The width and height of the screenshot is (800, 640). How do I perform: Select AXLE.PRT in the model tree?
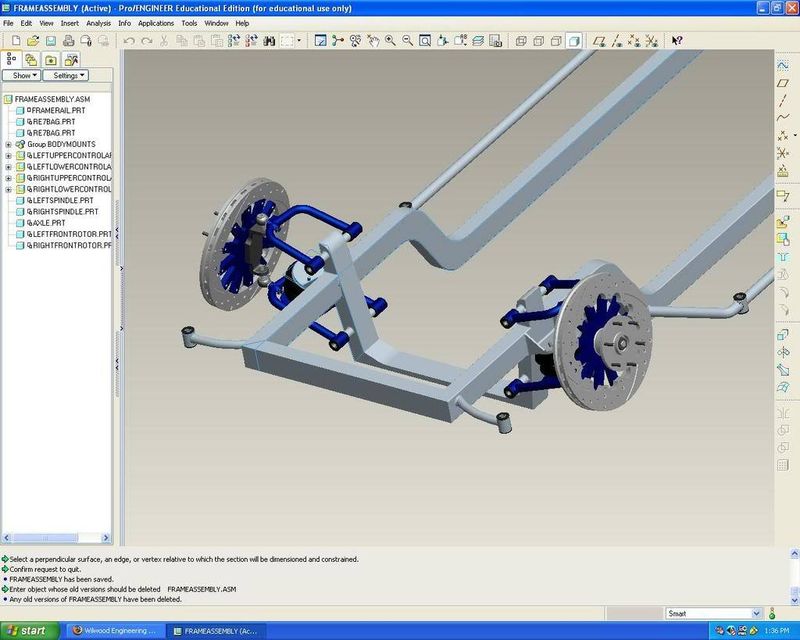tap(49, 223)
